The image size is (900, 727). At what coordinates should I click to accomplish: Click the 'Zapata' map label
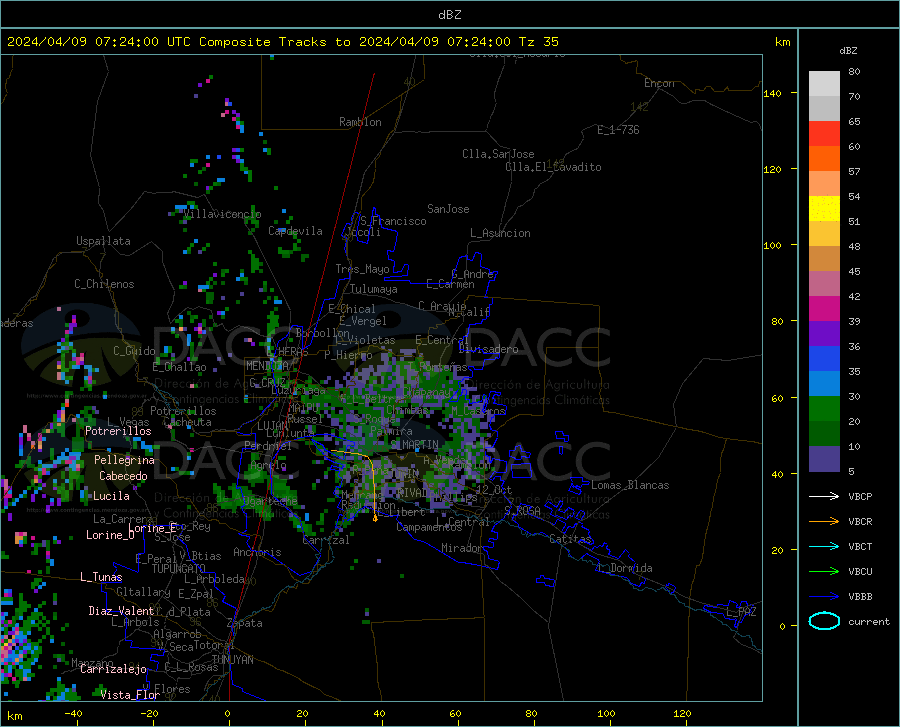(245, 623)
